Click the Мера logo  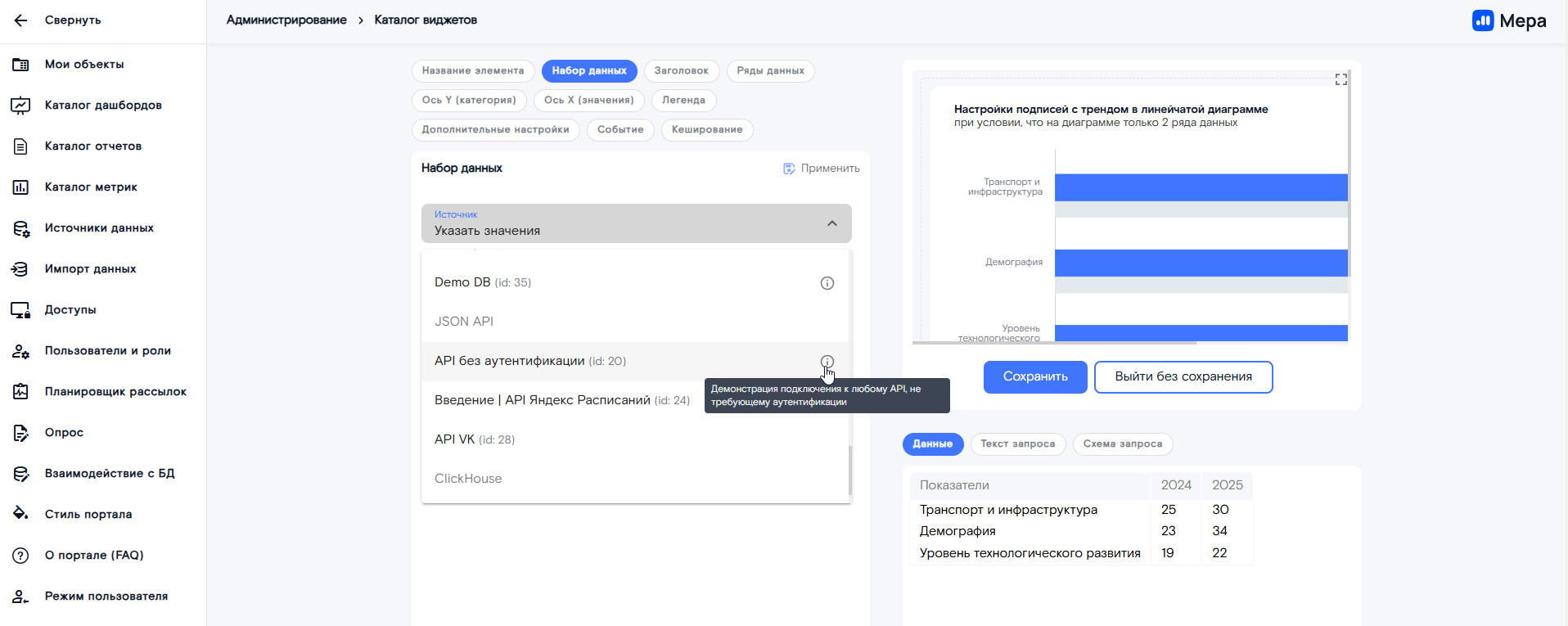point(1508,21)
